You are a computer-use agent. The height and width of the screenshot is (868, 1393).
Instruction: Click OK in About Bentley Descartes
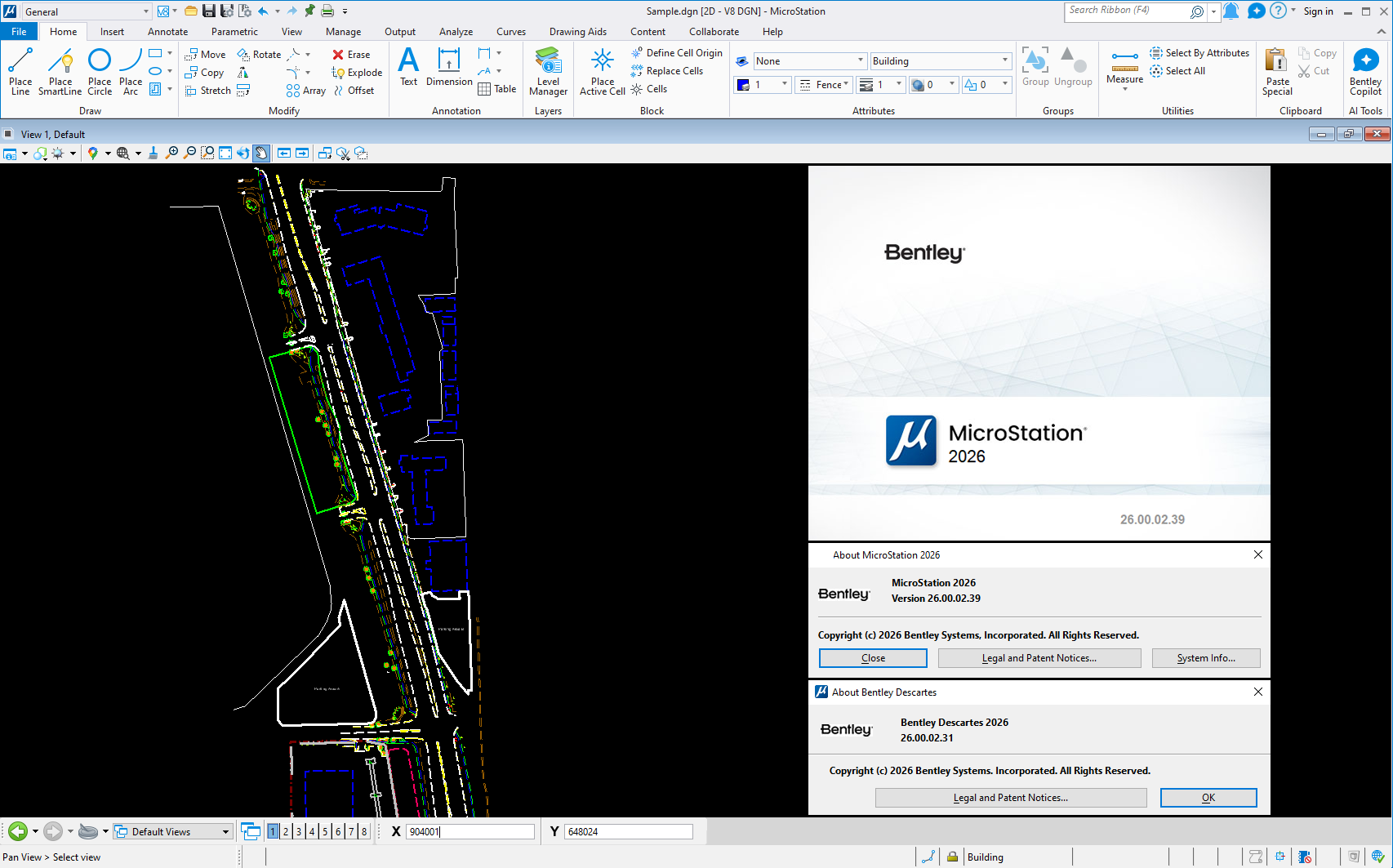click(1208, 798)
